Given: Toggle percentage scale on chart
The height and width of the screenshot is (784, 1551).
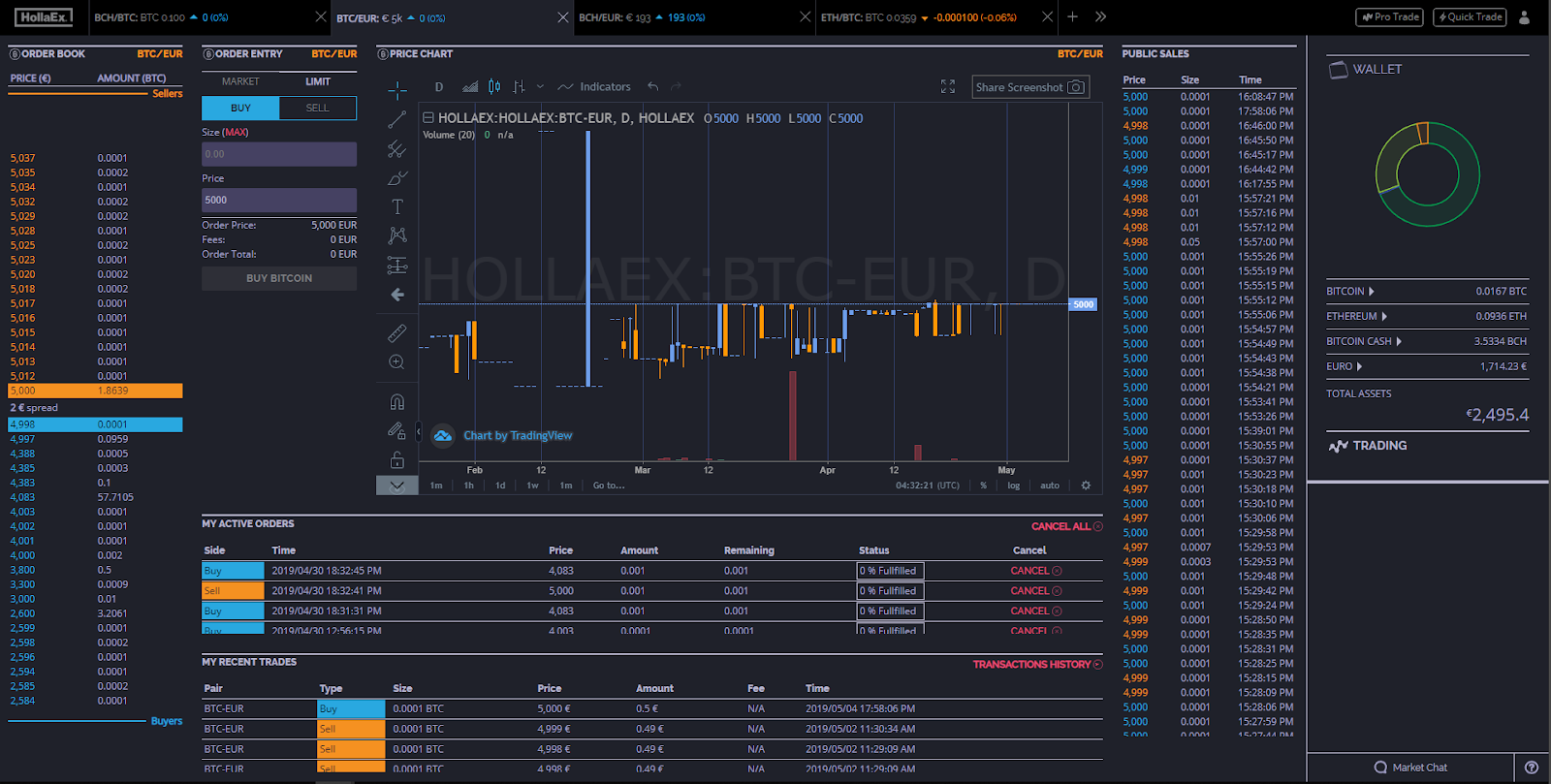Looking at the screenshot, I should pos(983,486).
